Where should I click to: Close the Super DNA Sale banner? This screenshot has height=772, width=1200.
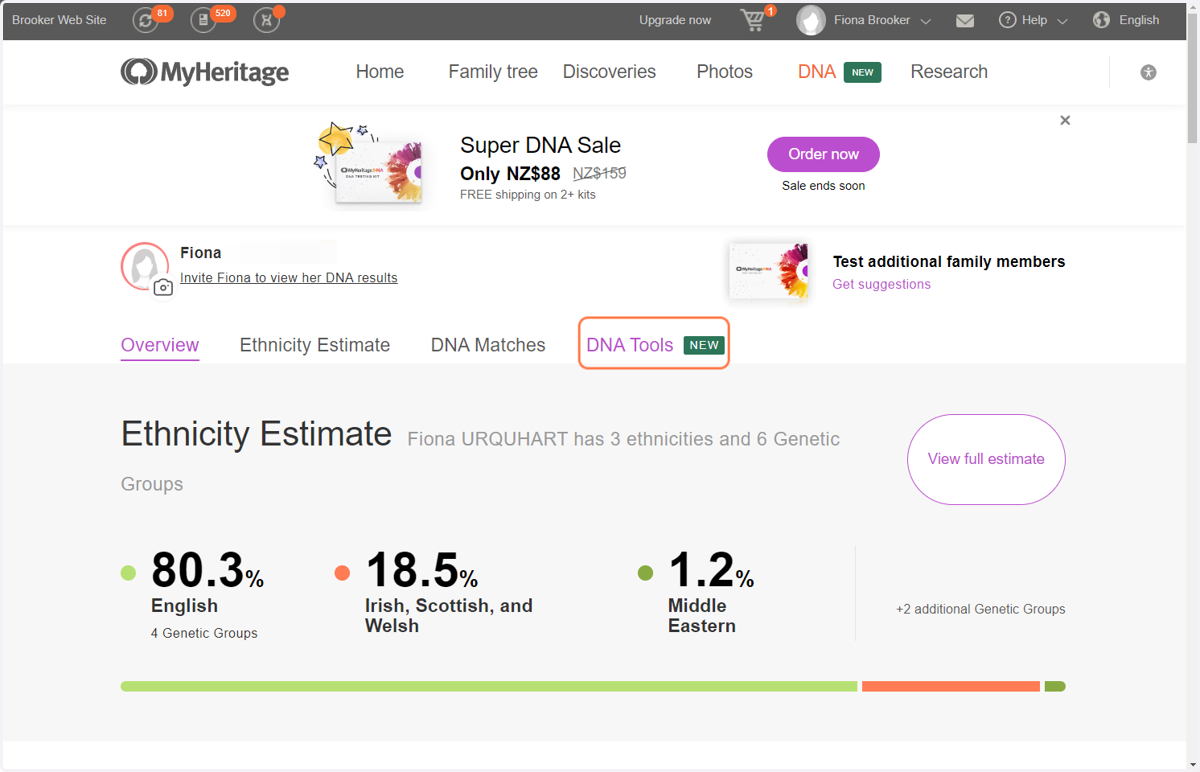(x=1065, y=120)
